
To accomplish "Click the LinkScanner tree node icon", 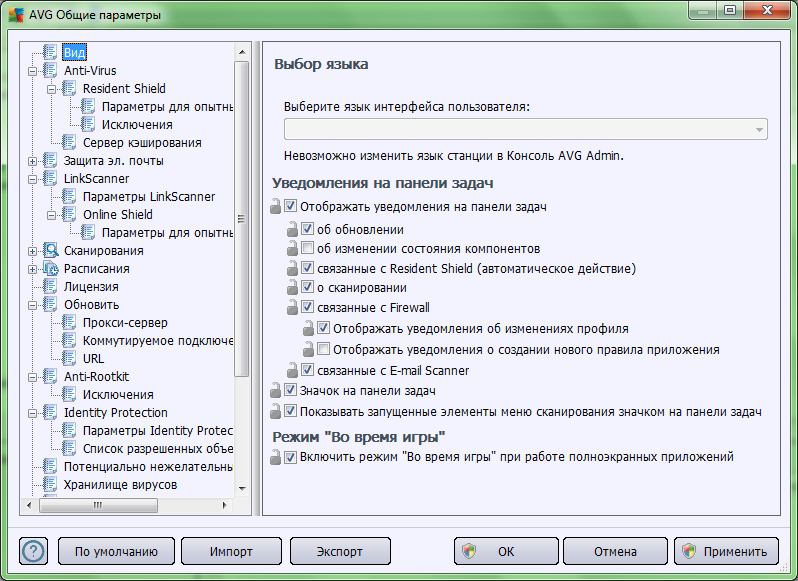I will tap(50, 179).
